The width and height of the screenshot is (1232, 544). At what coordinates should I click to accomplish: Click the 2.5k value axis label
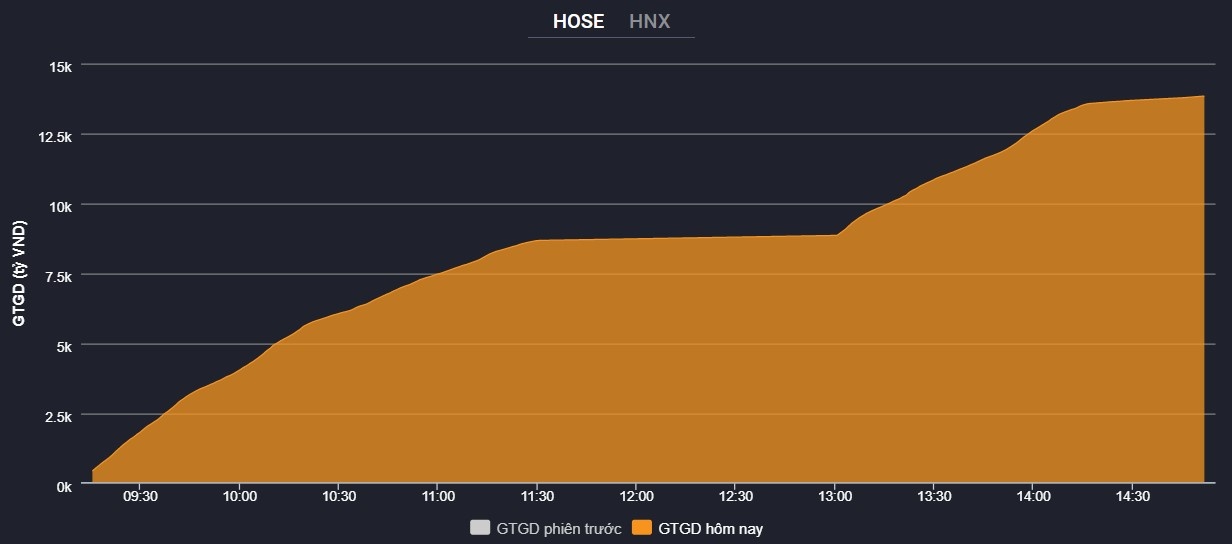[57, 415]
